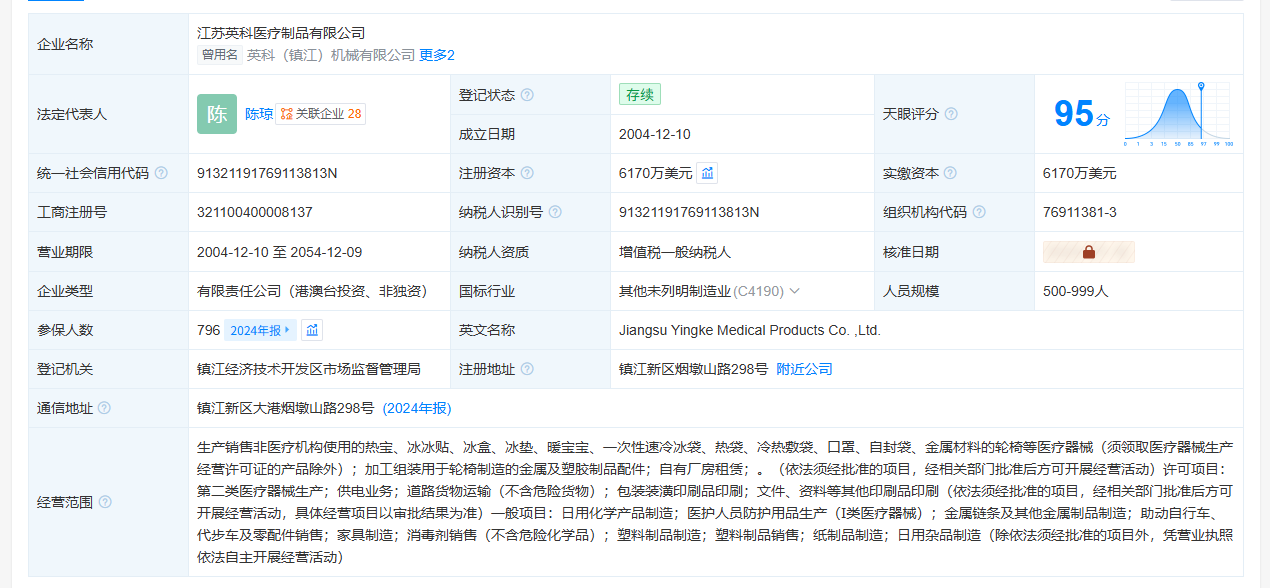Click the 陈 avatar of the legal representative
The image size is (1270, 588).
[217, 114]
